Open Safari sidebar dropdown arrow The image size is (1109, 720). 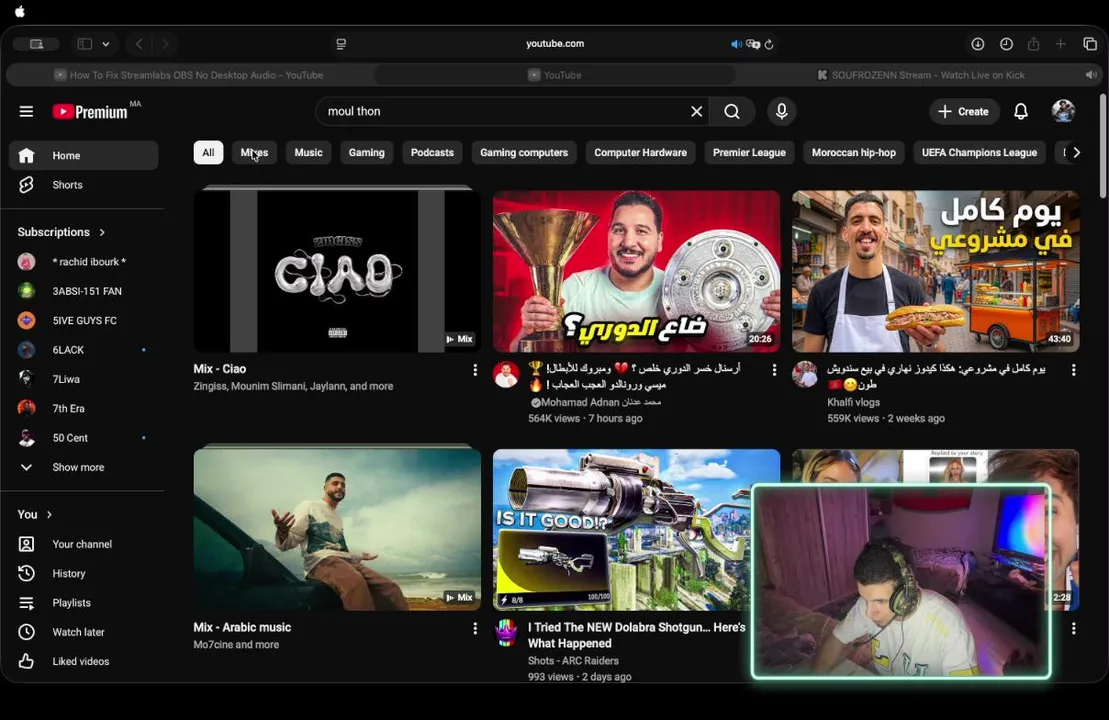coord(105,44)
